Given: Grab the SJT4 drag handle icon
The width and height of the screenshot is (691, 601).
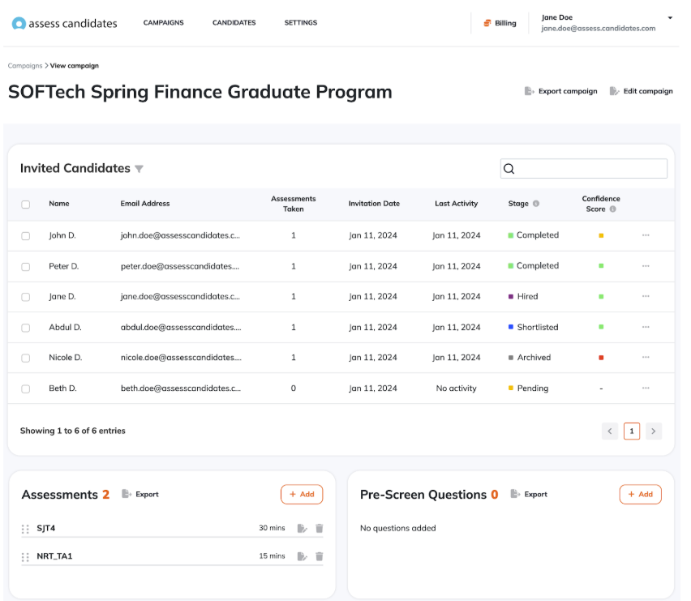Looking at the screenshot, I should pos(25,529).
